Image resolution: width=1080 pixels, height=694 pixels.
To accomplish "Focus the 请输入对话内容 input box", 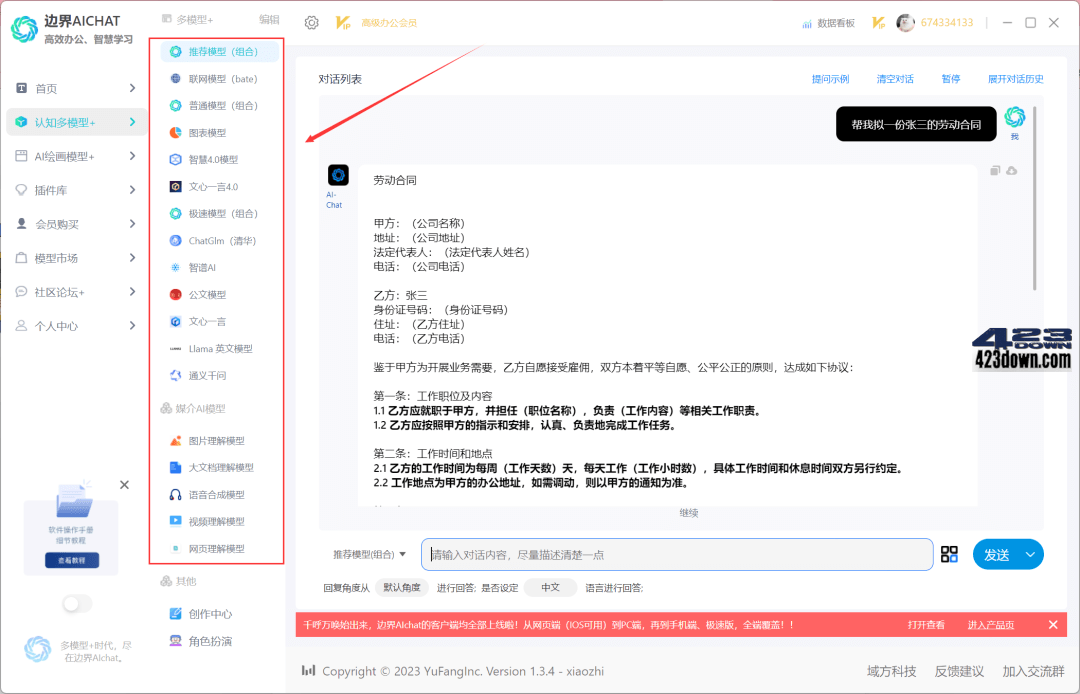I will coord(677,554).
